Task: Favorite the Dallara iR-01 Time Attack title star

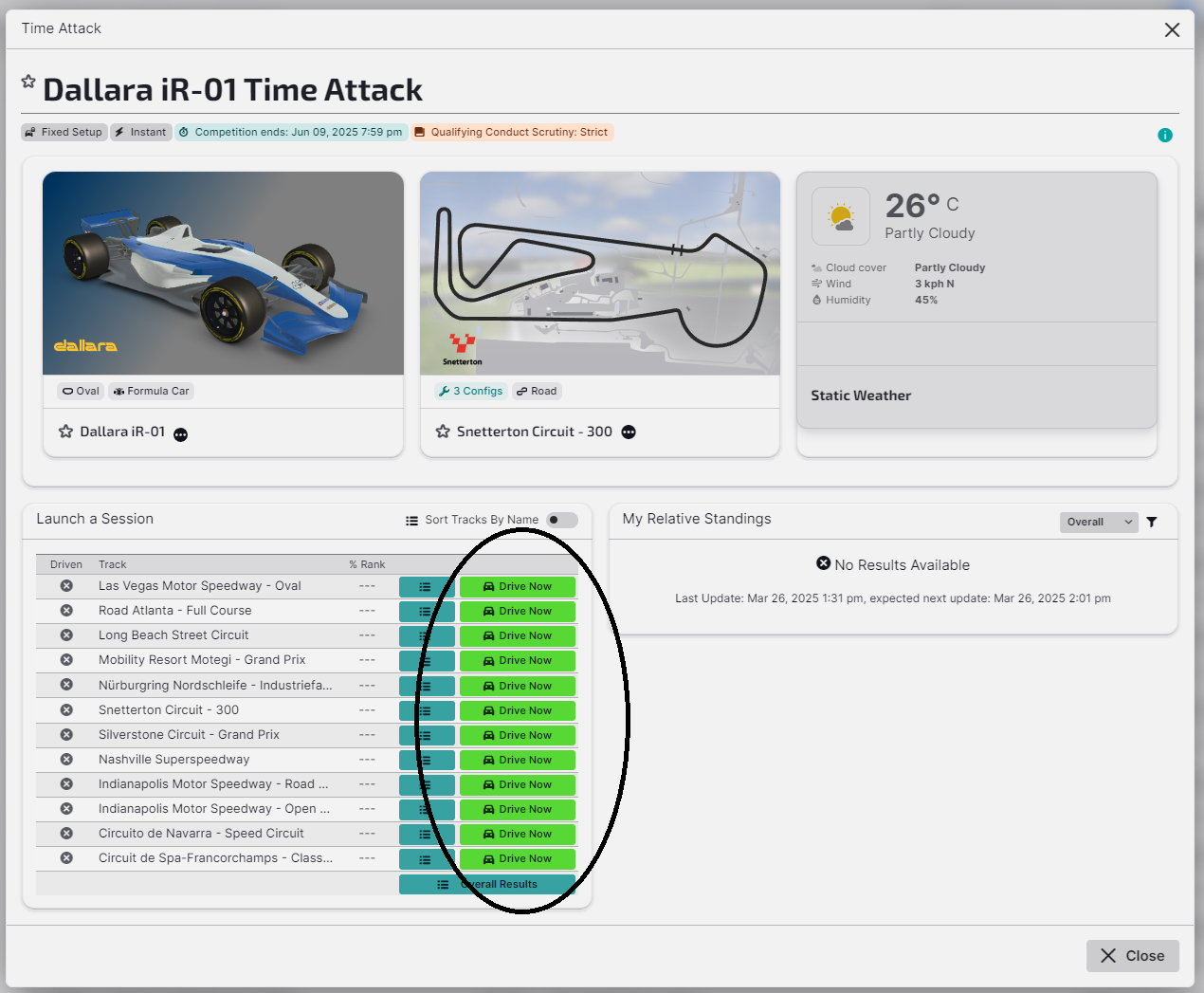Action: coord(28,82)
